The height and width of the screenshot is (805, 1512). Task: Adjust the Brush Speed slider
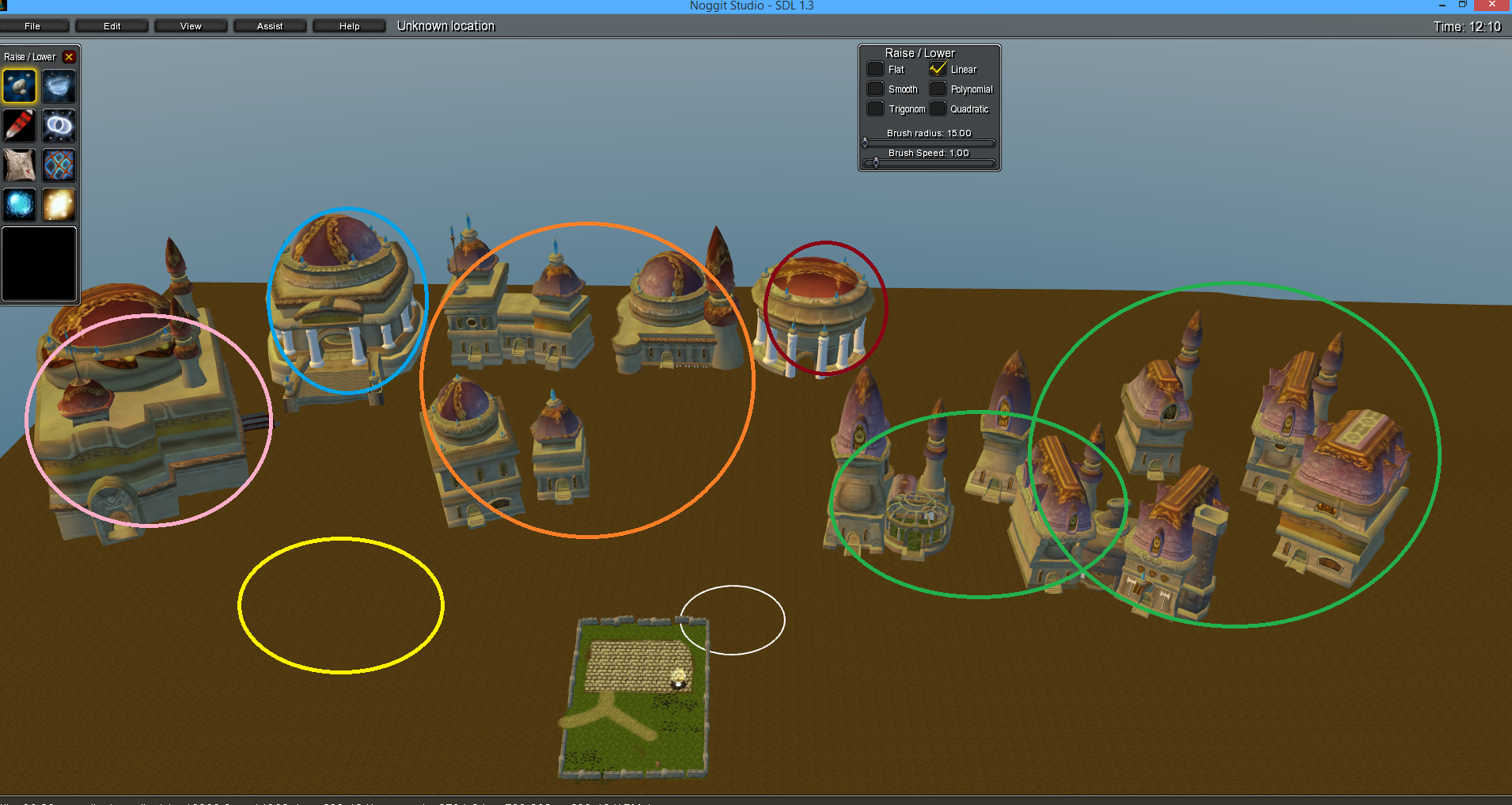pyautogui.click(x=929, y=163)
